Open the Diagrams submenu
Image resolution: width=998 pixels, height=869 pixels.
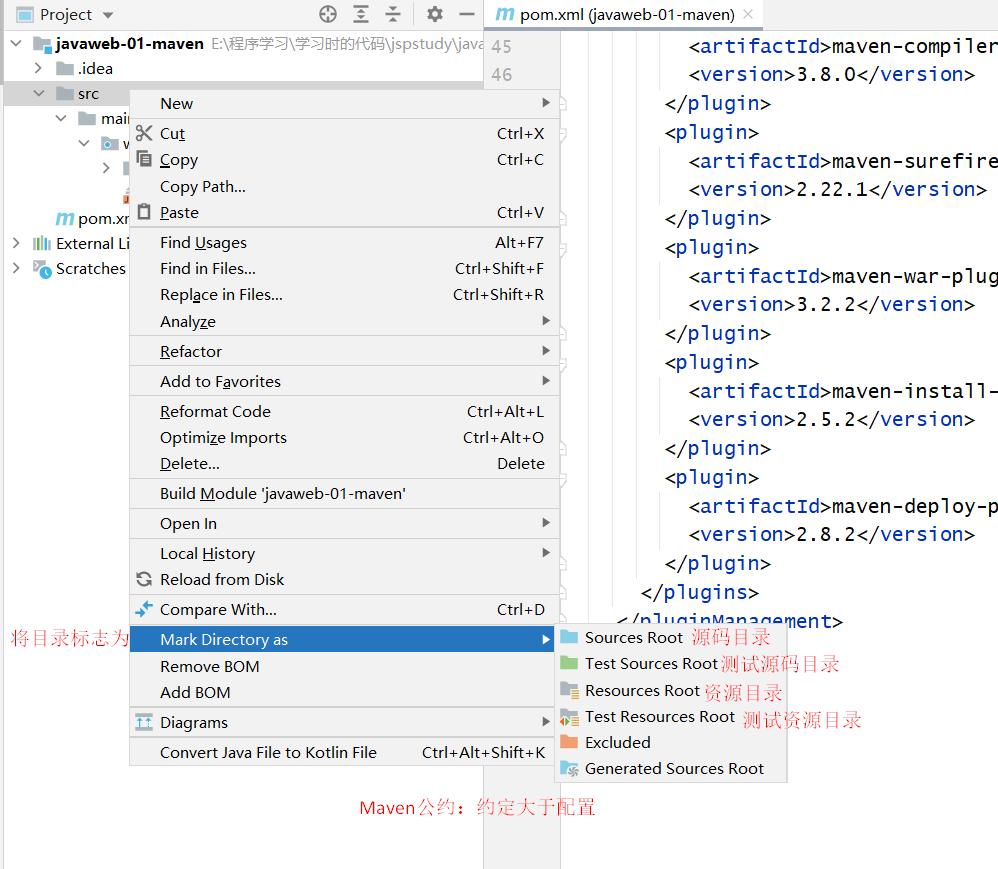(x=344, y=723)
